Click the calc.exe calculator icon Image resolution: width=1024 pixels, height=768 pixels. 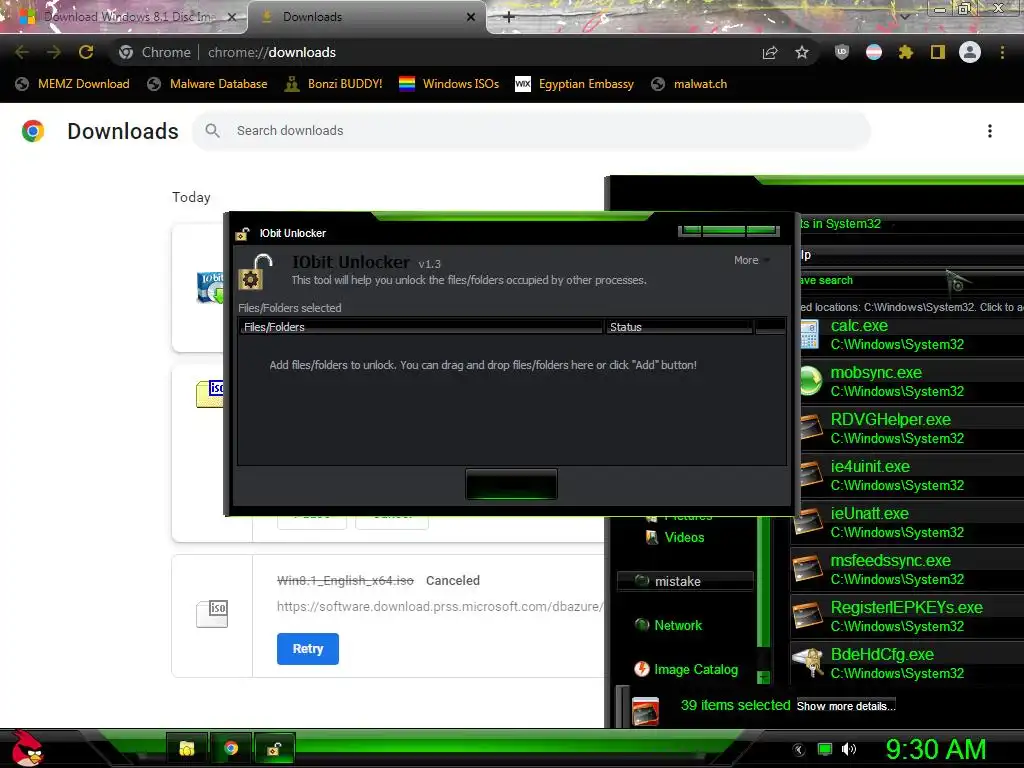click(x=810, y=334)
